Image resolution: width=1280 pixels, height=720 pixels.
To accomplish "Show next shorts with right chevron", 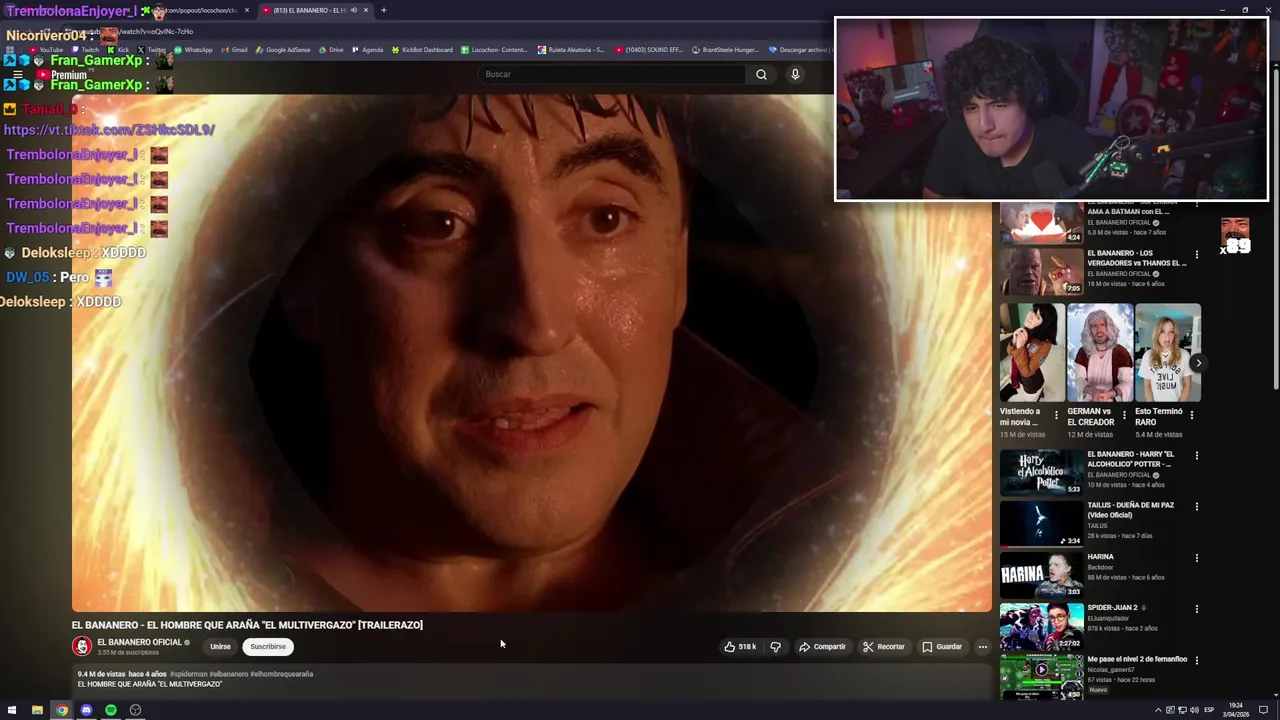I will tap(1197, 363).
